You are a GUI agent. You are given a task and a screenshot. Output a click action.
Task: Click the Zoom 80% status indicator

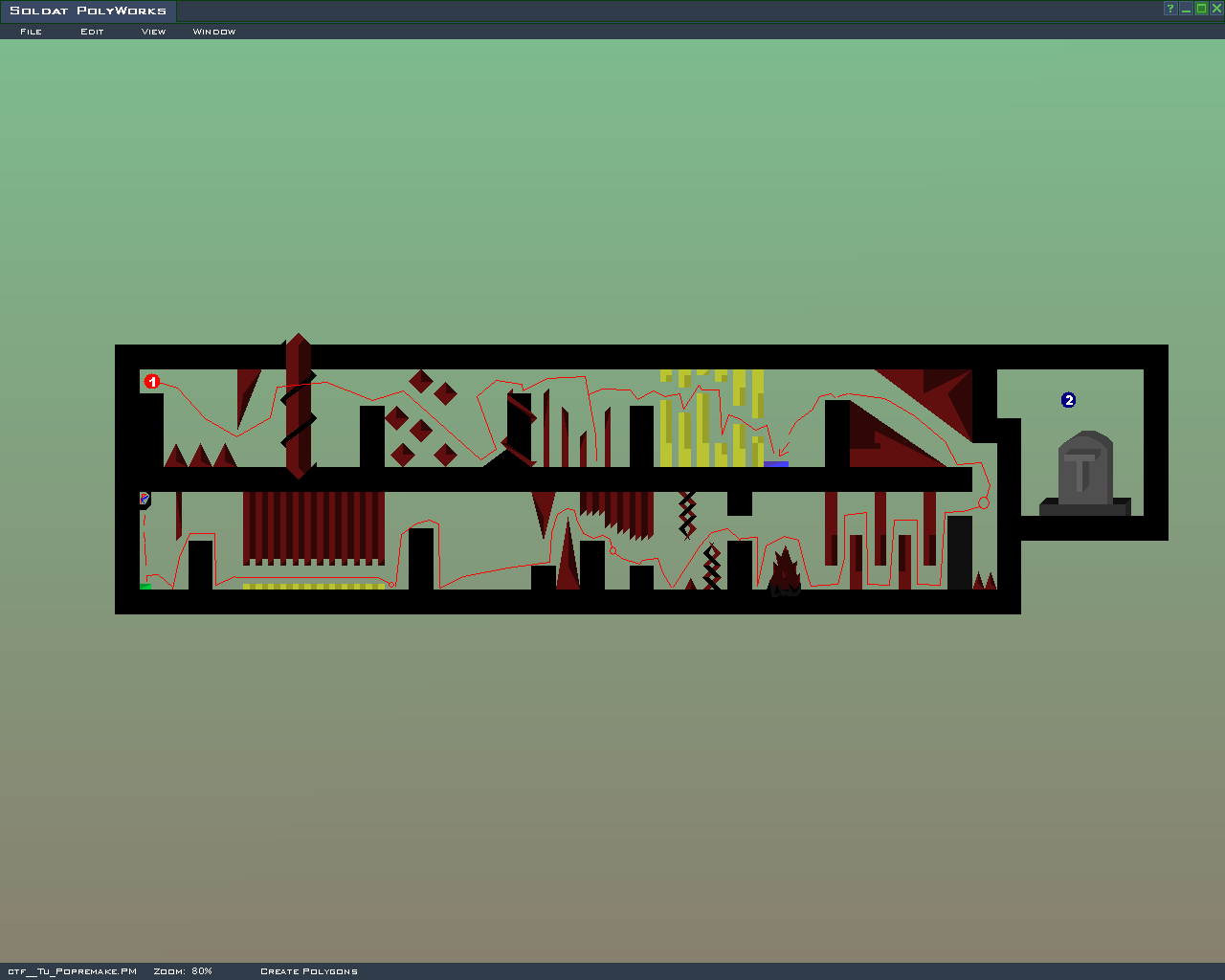tap(183, 971)
